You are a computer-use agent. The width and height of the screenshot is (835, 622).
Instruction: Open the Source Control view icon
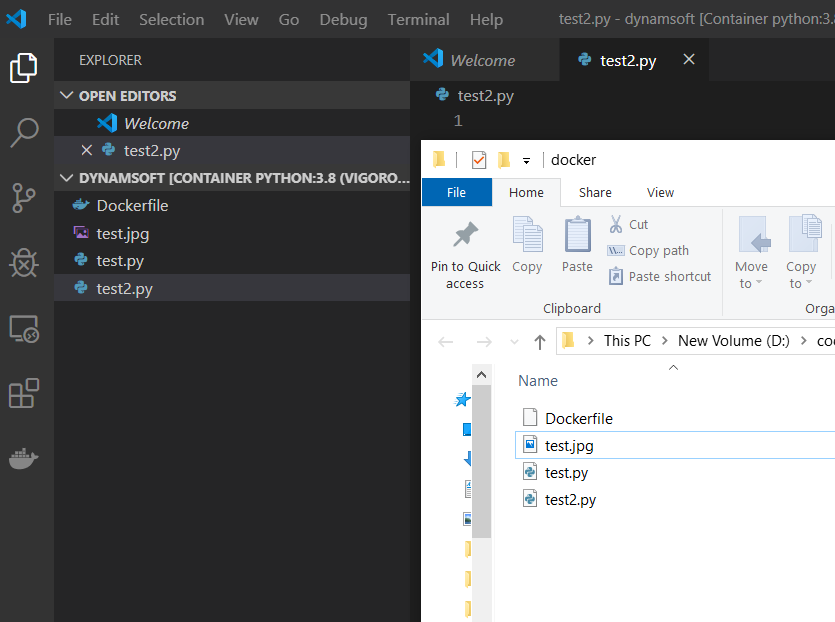(x=24, y=197)
